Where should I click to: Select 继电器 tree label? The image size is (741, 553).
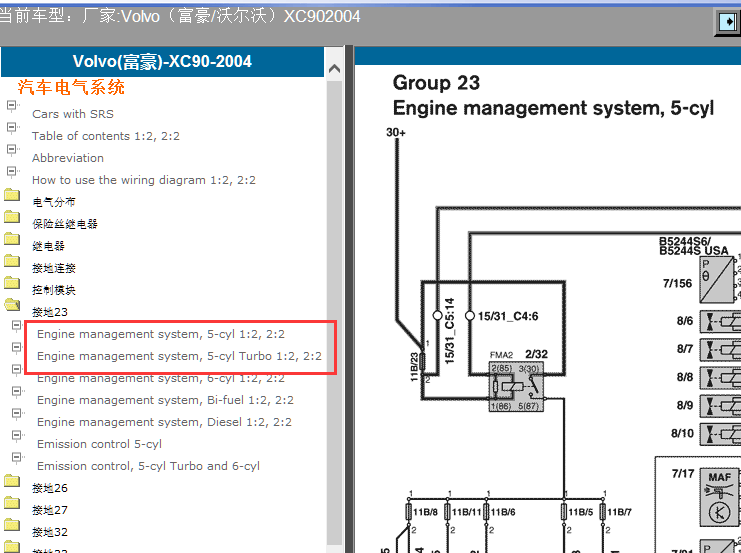tap(48, 246)
